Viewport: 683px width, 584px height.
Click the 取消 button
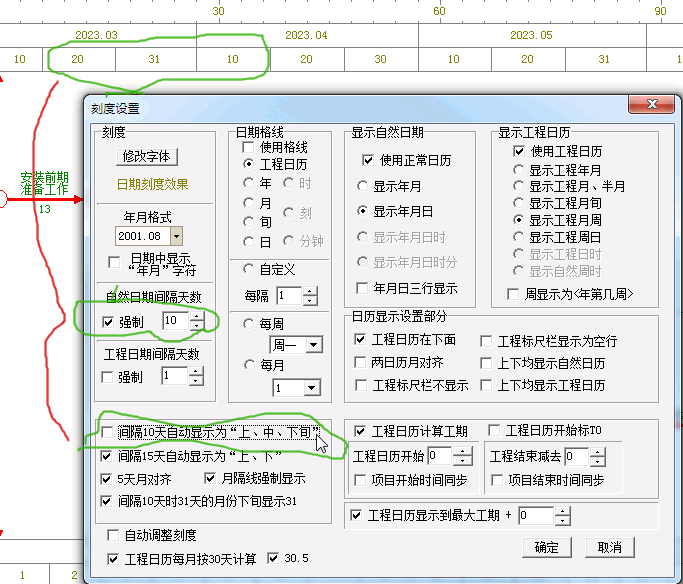[x=609, y=547]
